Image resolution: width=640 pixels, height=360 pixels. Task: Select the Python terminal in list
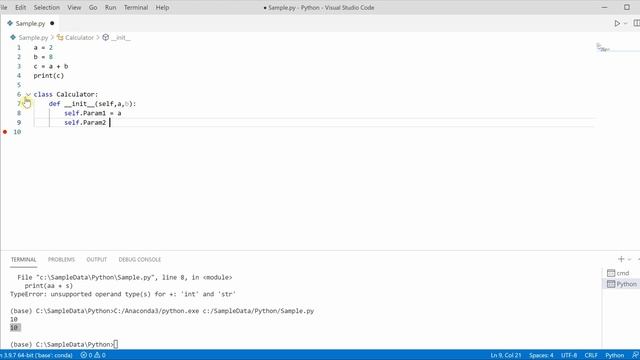pos(621,284)
